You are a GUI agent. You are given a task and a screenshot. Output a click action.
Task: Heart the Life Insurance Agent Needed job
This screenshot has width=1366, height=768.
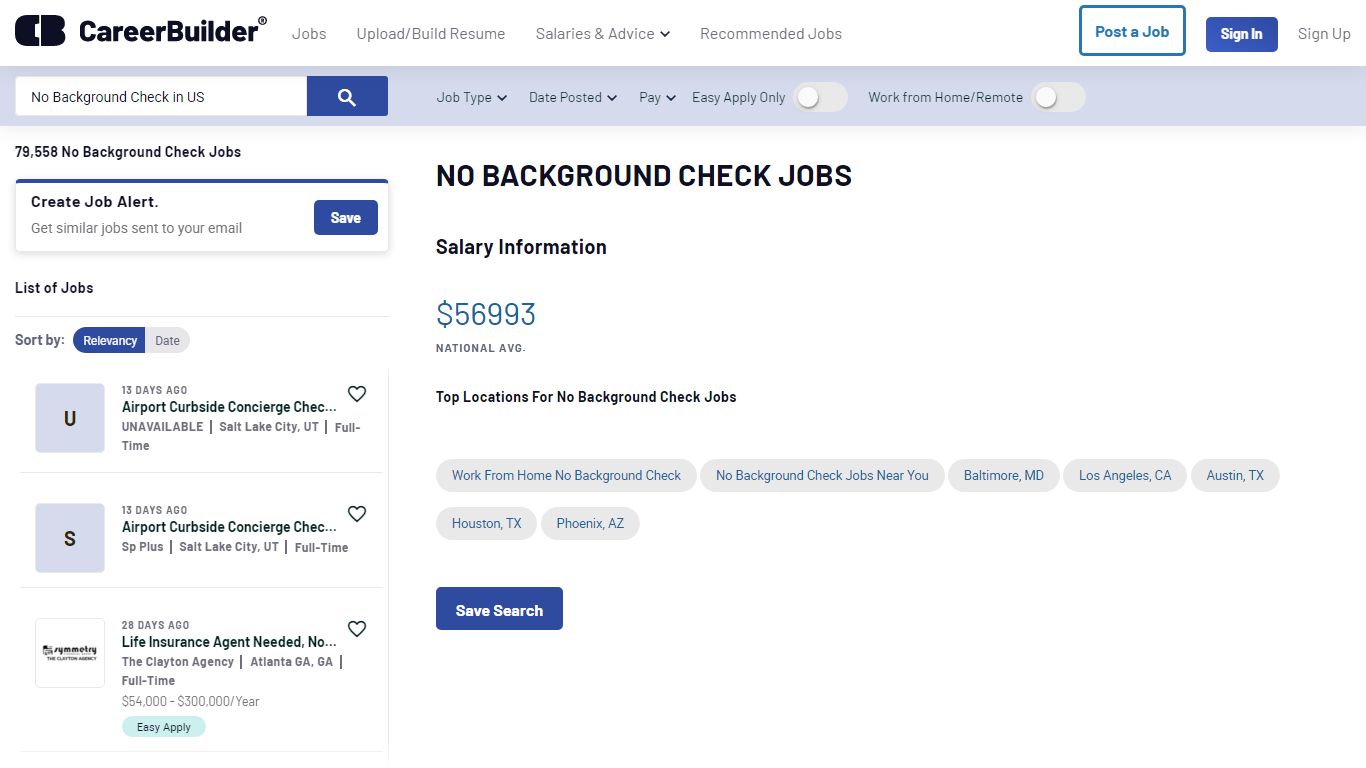click(357, 629)
